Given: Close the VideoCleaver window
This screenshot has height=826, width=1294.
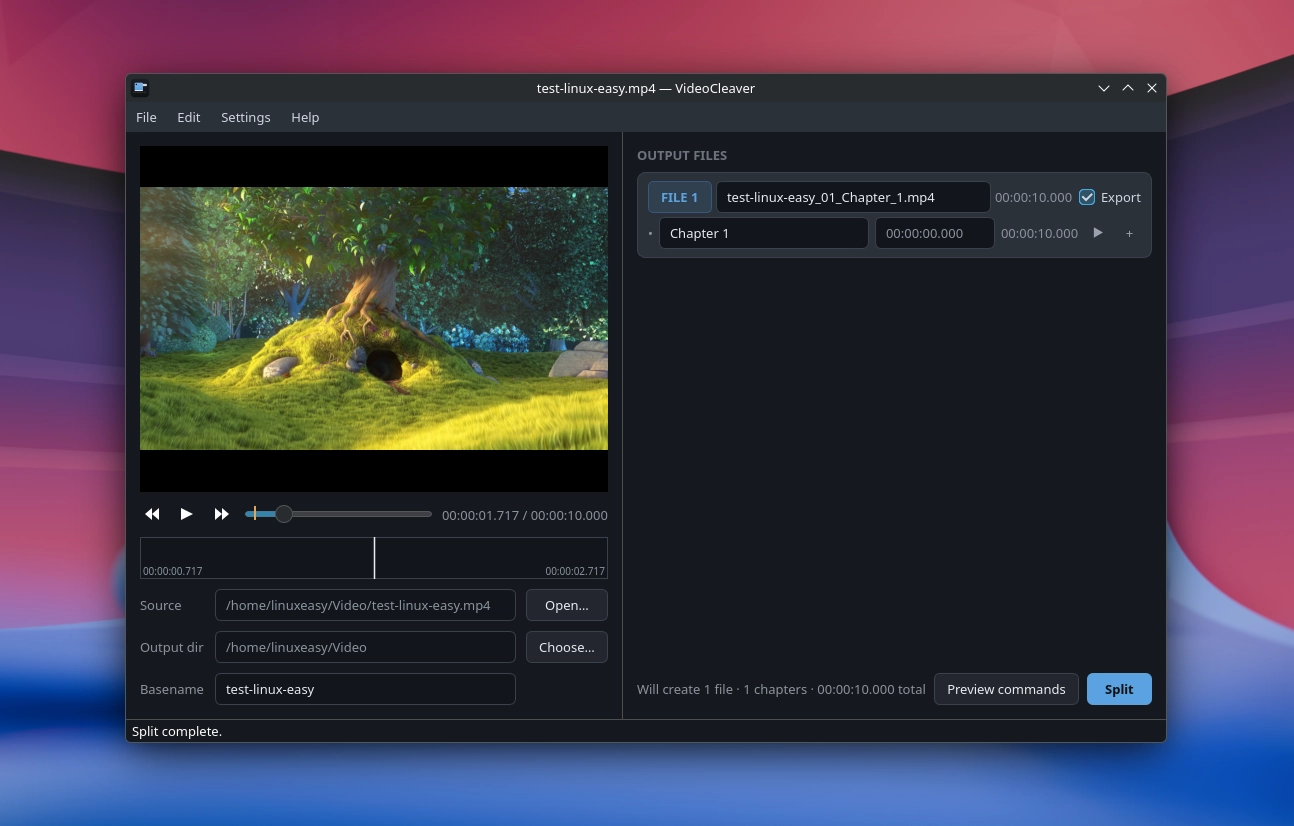Looking at the screenshot, I should coord(1152,88).
